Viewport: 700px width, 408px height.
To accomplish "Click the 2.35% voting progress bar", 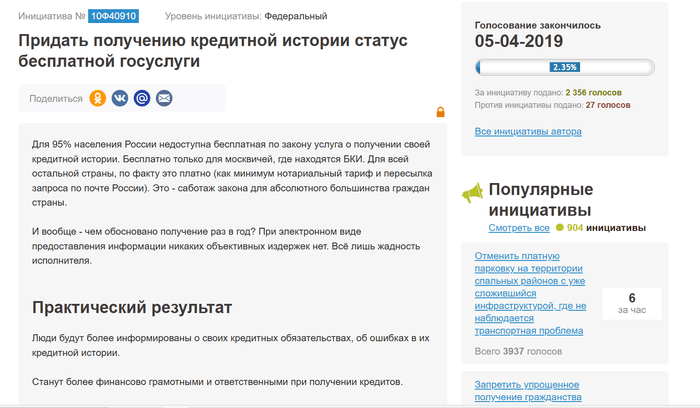I will [564, 68].
